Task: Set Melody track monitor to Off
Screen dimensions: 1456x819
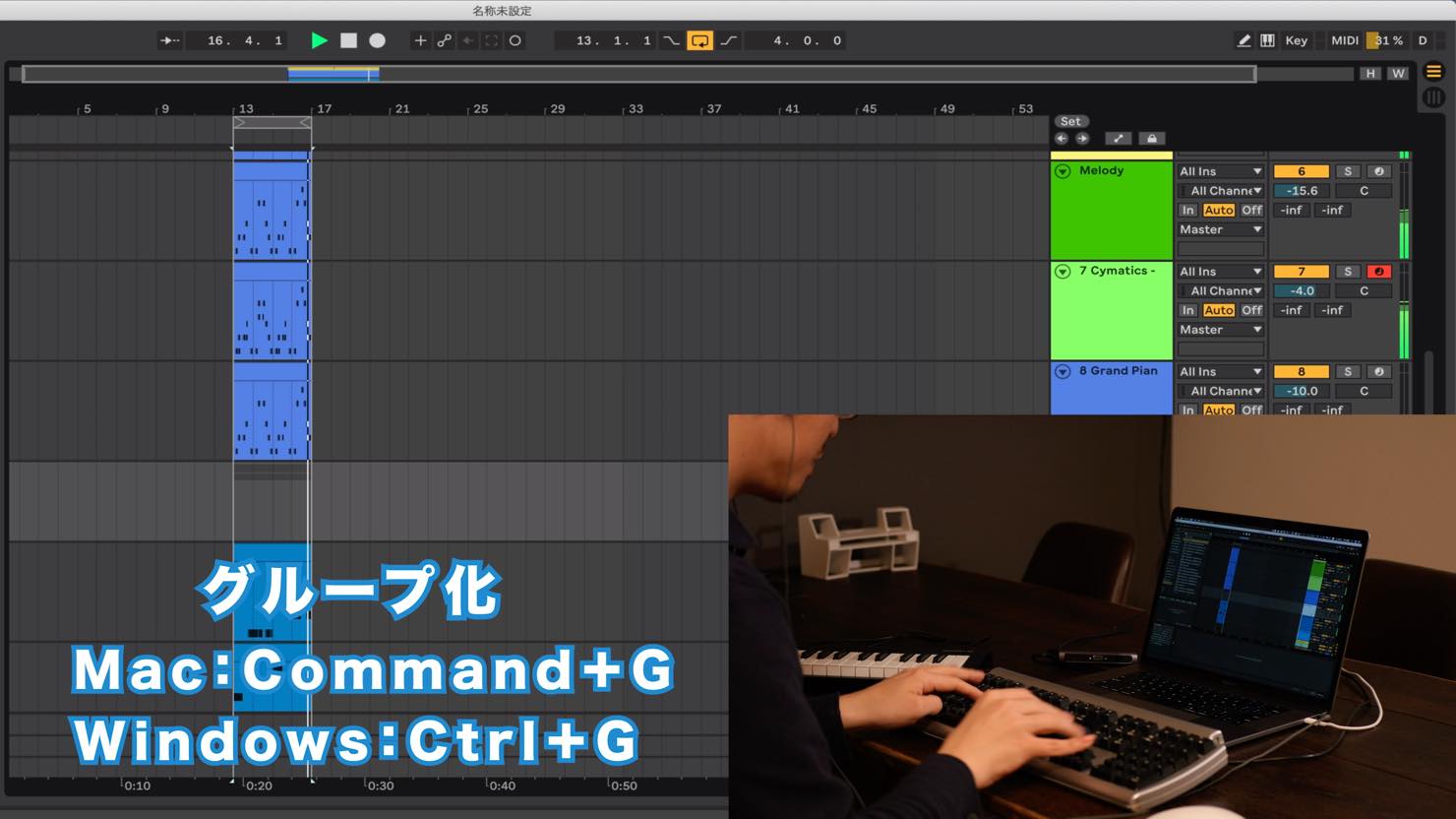Action: [1251, 210]
